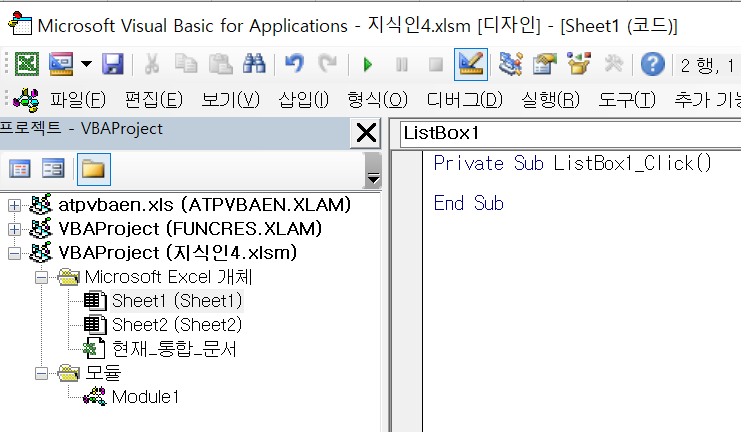
Task: Open the 실행(R) menu
Action: click(550, 100)
